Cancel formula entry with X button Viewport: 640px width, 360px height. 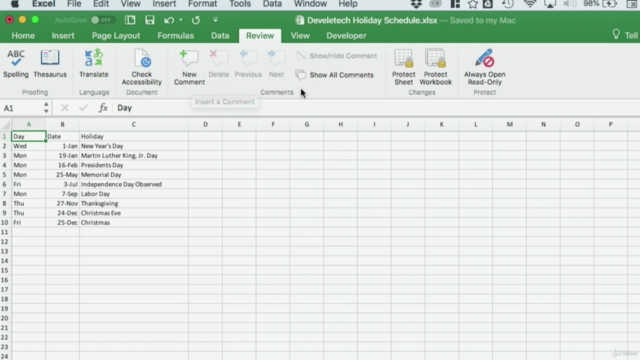[x=64, y=108]
